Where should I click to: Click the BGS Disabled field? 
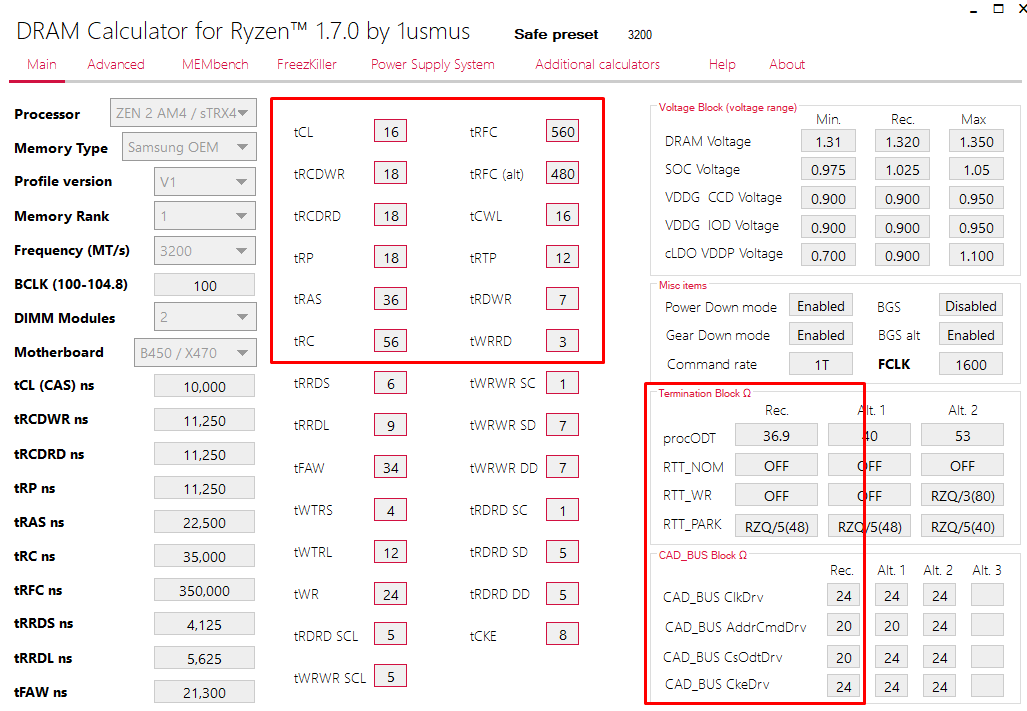click(x=971, y=306)
